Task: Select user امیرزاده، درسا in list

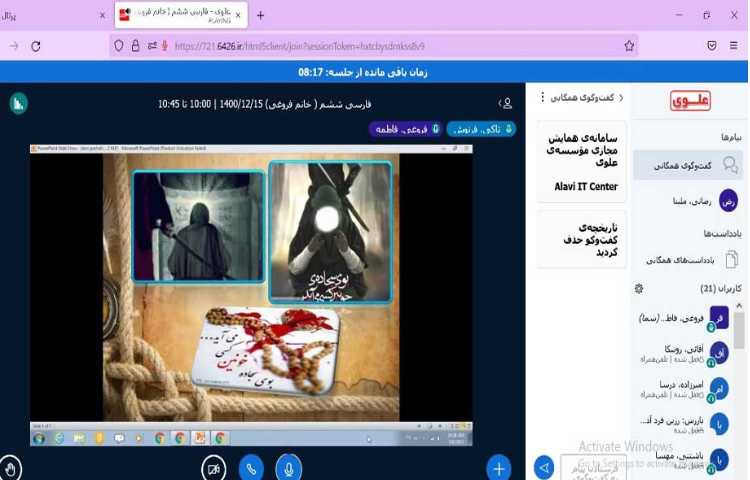Action: pyautogui.click(x=683, y=389)
